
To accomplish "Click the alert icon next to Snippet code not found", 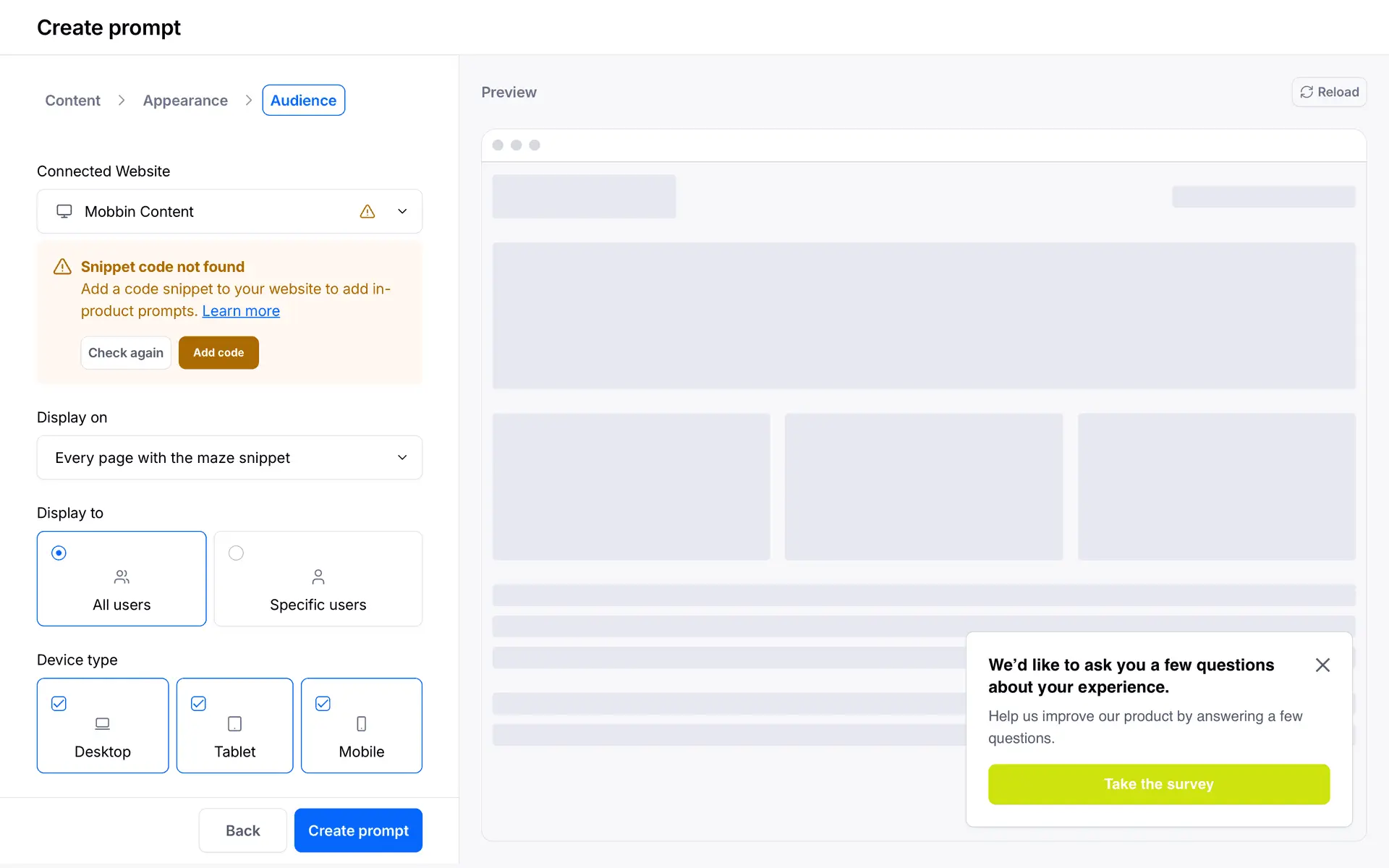I will (x=63, y=267).
